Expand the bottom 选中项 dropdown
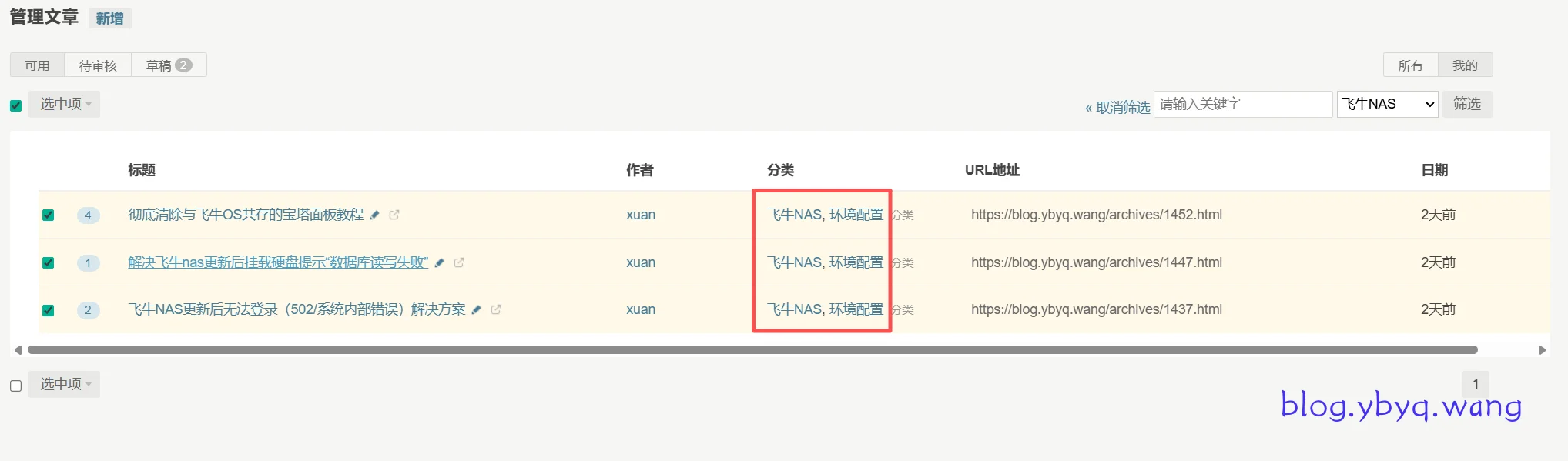 pos(65,384)
